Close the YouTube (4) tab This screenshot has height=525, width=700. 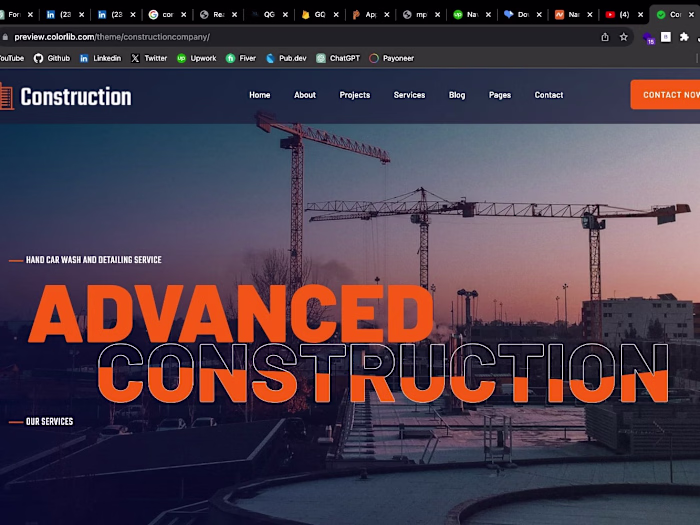tap(640, 15)
